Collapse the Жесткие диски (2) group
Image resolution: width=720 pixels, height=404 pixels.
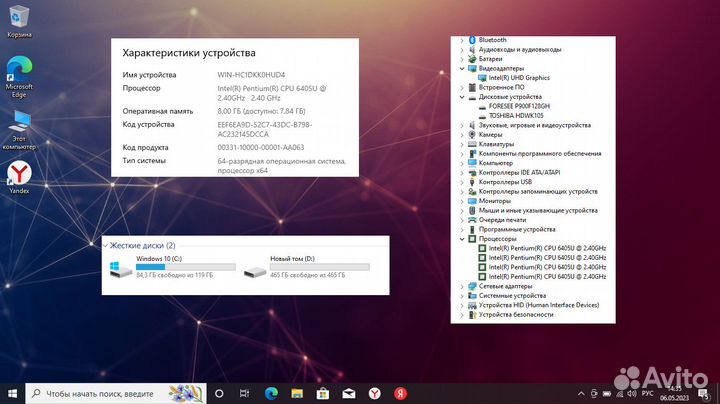coord(106,246)
